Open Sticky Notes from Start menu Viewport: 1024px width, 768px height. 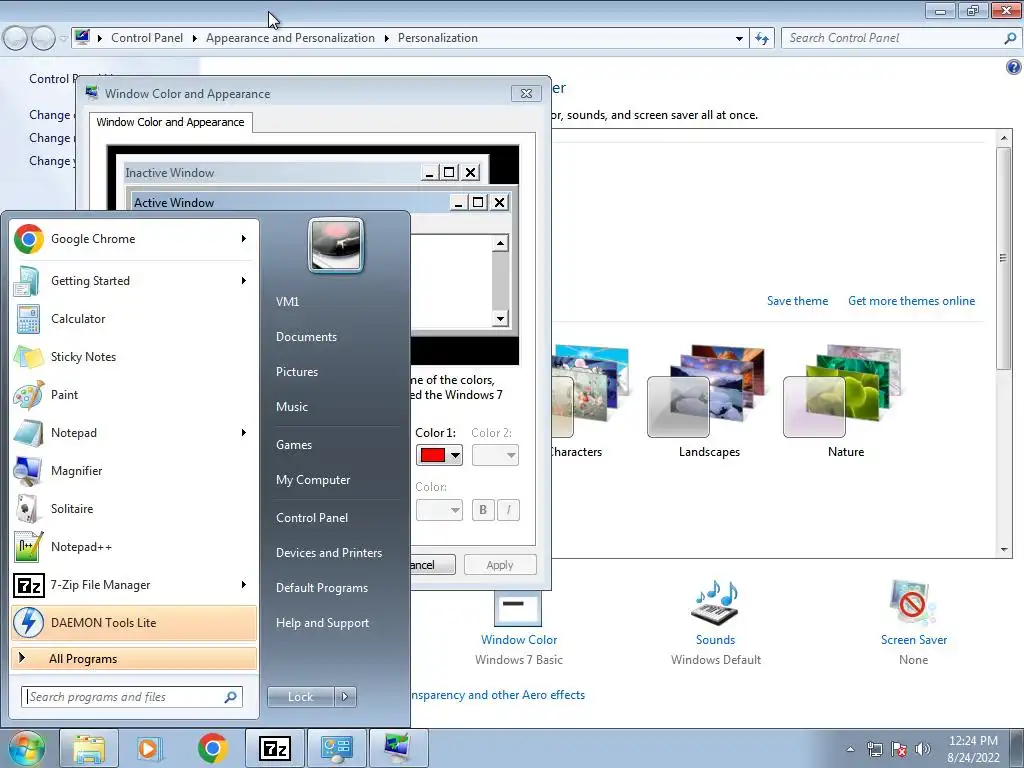(134, 357)
